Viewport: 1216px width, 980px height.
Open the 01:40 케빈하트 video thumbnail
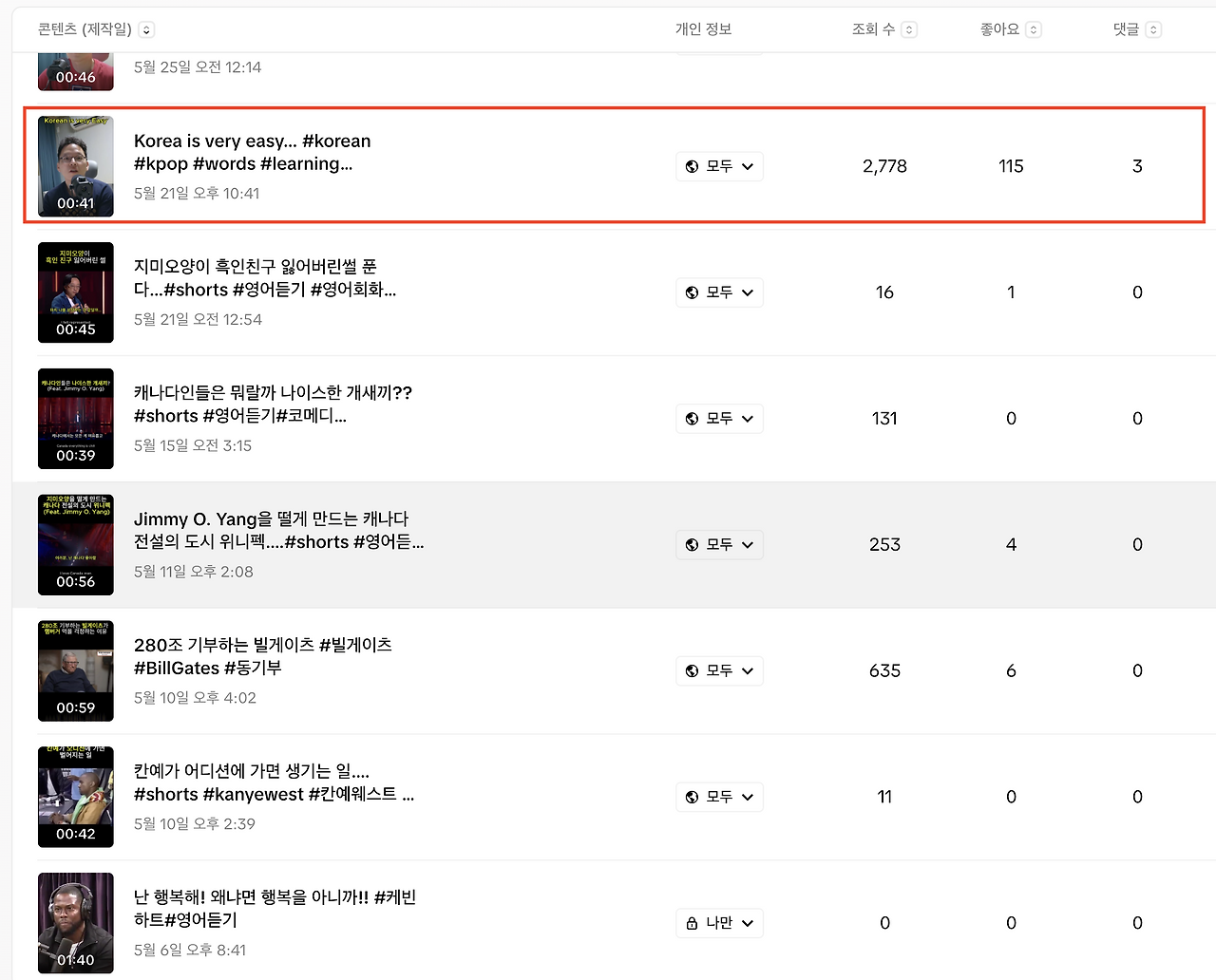(76, 923)
